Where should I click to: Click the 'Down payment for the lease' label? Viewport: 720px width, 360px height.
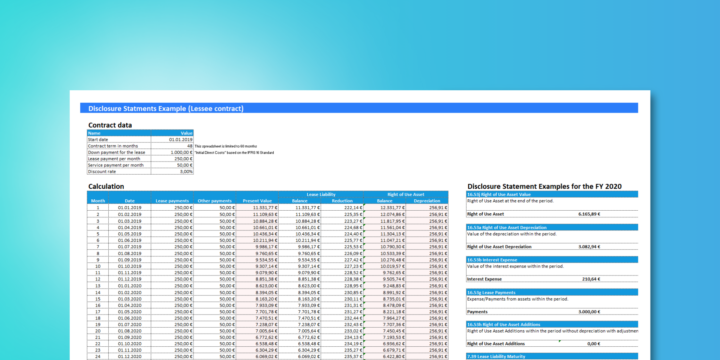pos(119,152)
